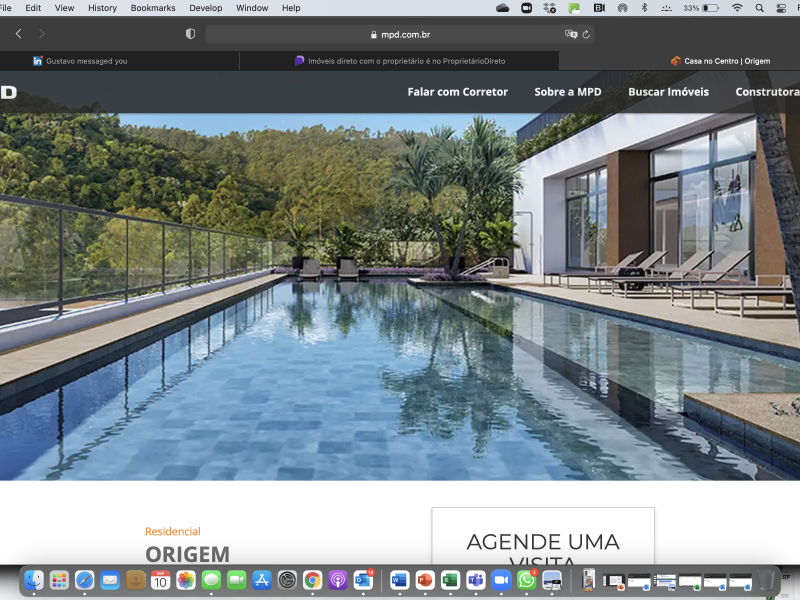This screenshot has height=600, width=800.
Task: Click the cloud icon in menu bar
Action: click(503, 8)
